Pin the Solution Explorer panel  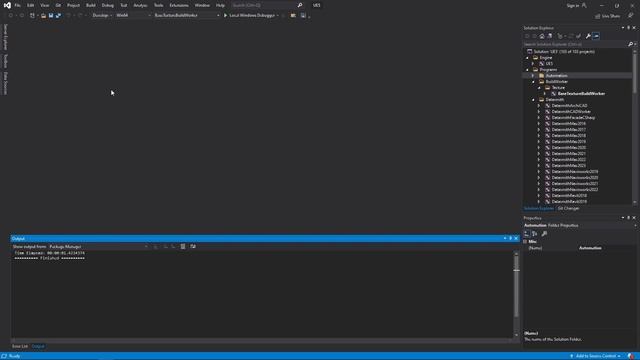pyautogui.click(x=629, y=28)
